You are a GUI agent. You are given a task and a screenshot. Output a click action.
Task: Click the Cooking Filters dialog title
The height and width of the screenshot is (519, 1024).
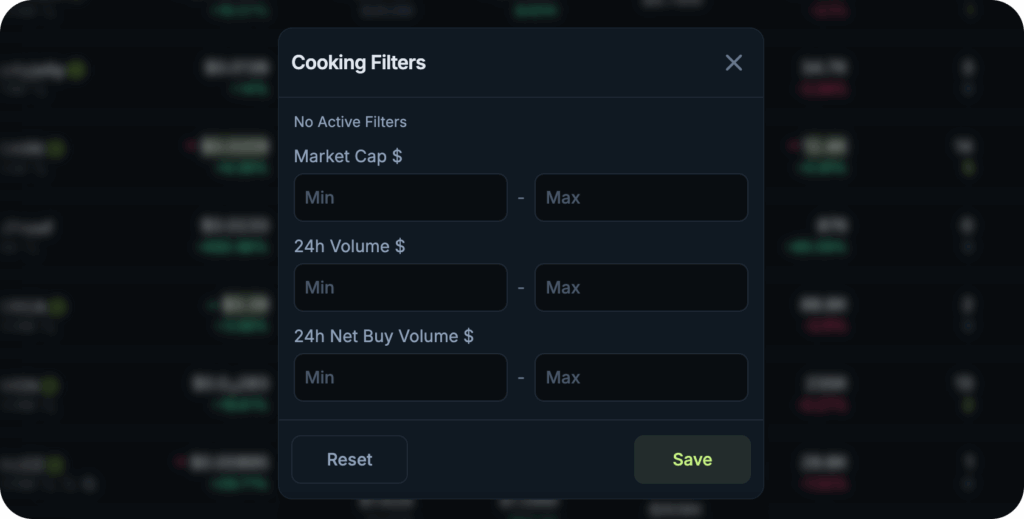point(359,63)
